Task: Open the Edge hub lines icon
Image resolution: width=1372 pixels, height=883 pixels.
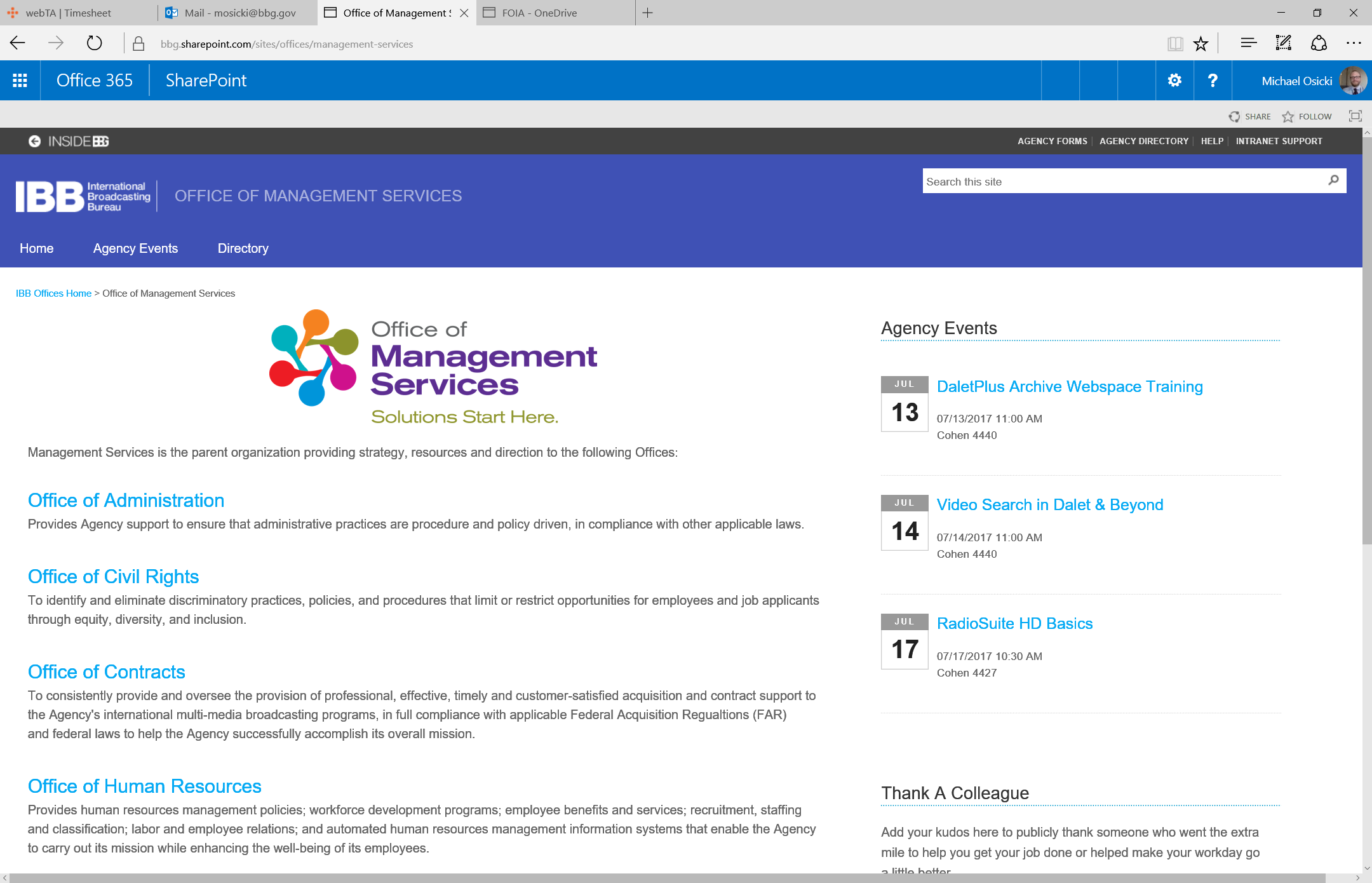Action: pyautogui.click(x=1248, y=43)
